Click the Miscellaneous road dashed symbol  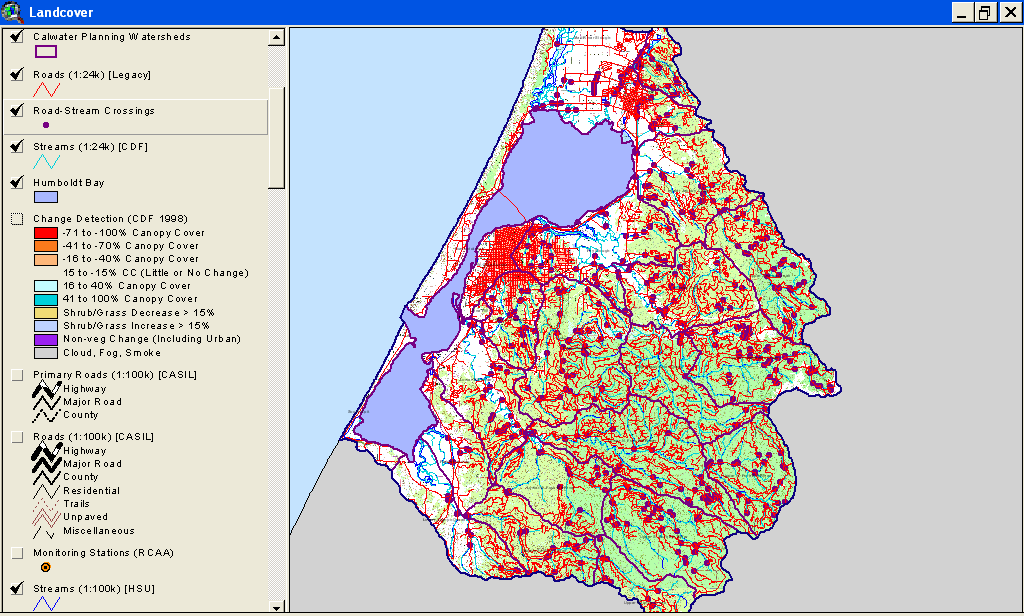coord(46,531)
